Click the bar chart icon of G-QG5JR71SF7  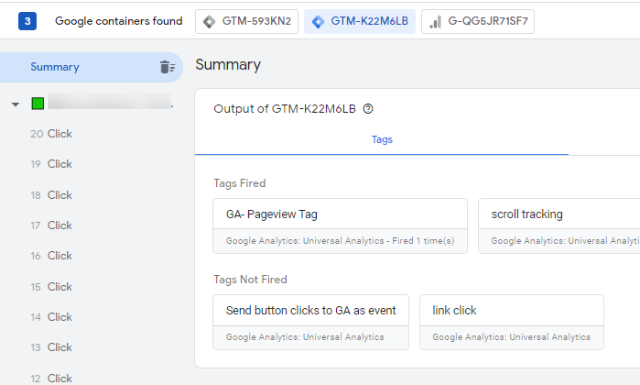coord(436,22)
